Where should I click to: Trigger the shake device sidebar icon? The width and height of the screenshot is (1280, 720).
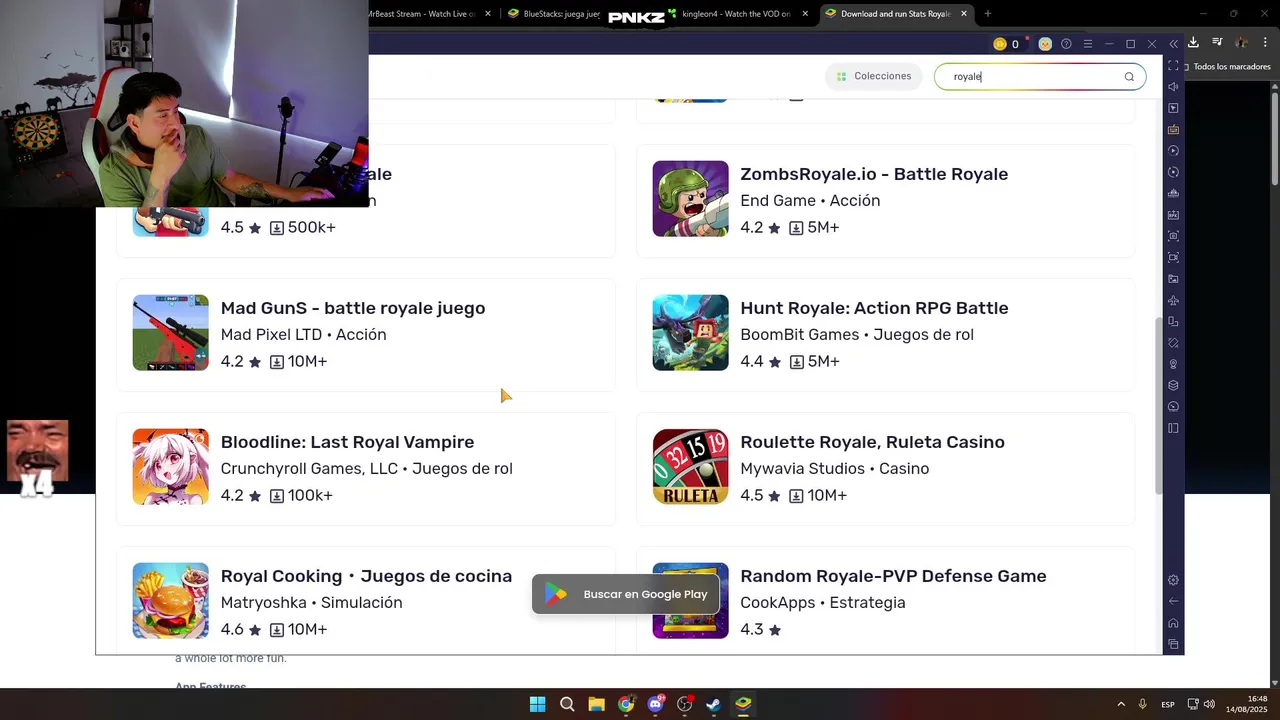tap(1173, 343)
